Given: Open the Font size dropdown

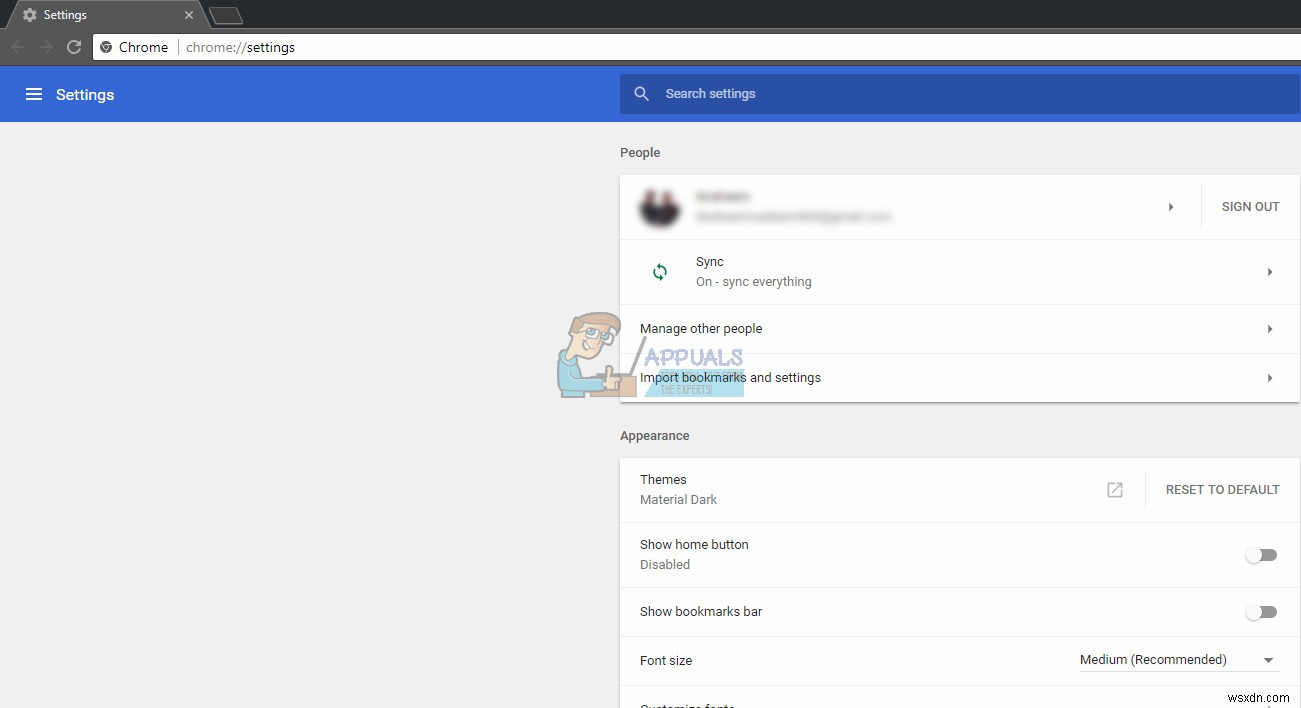Looking at the screenshot, I should [x=1177, y=660].
